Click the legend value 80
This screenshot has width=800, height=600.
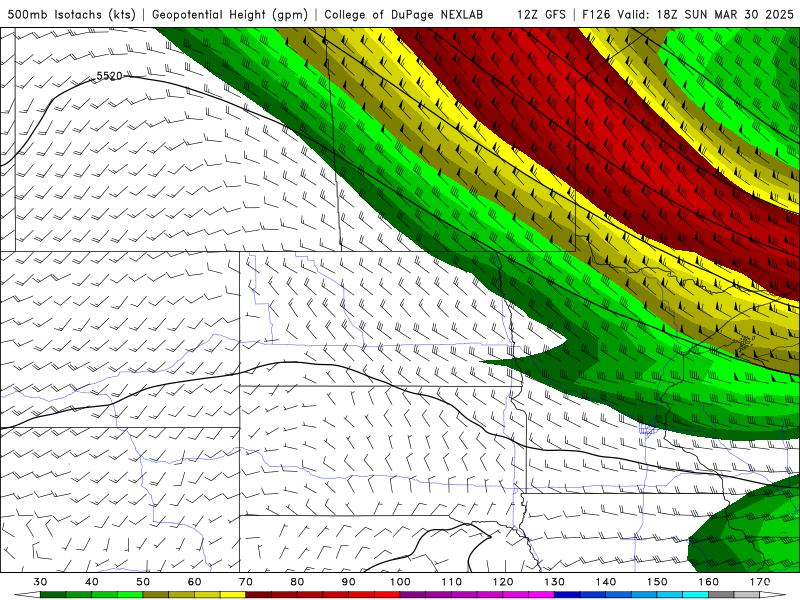297,582
